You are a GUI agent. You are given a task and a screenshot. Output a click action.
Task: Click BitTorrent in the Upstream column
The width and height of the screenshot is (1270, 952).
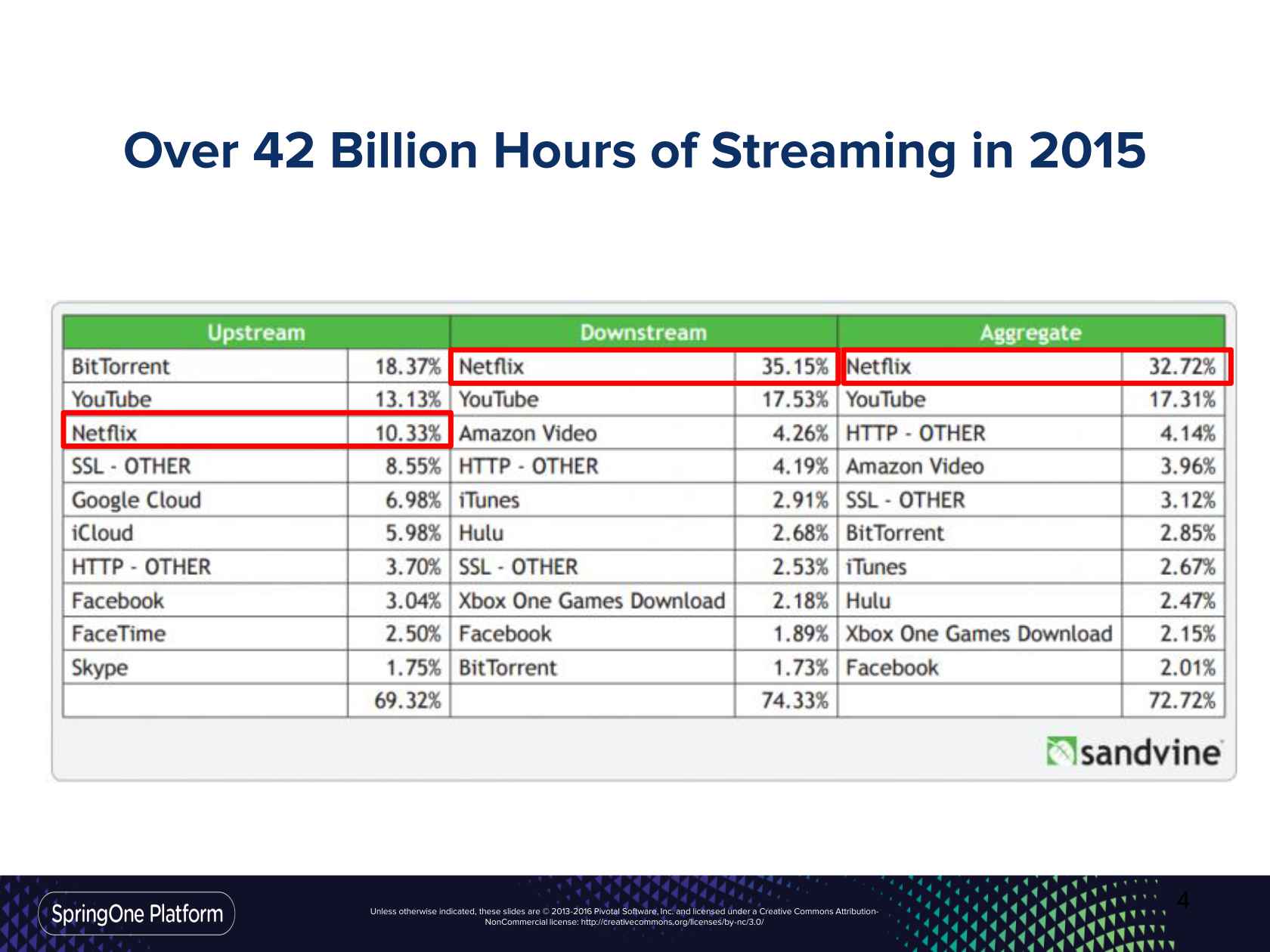pyautogui.click(x=120, y=366)
